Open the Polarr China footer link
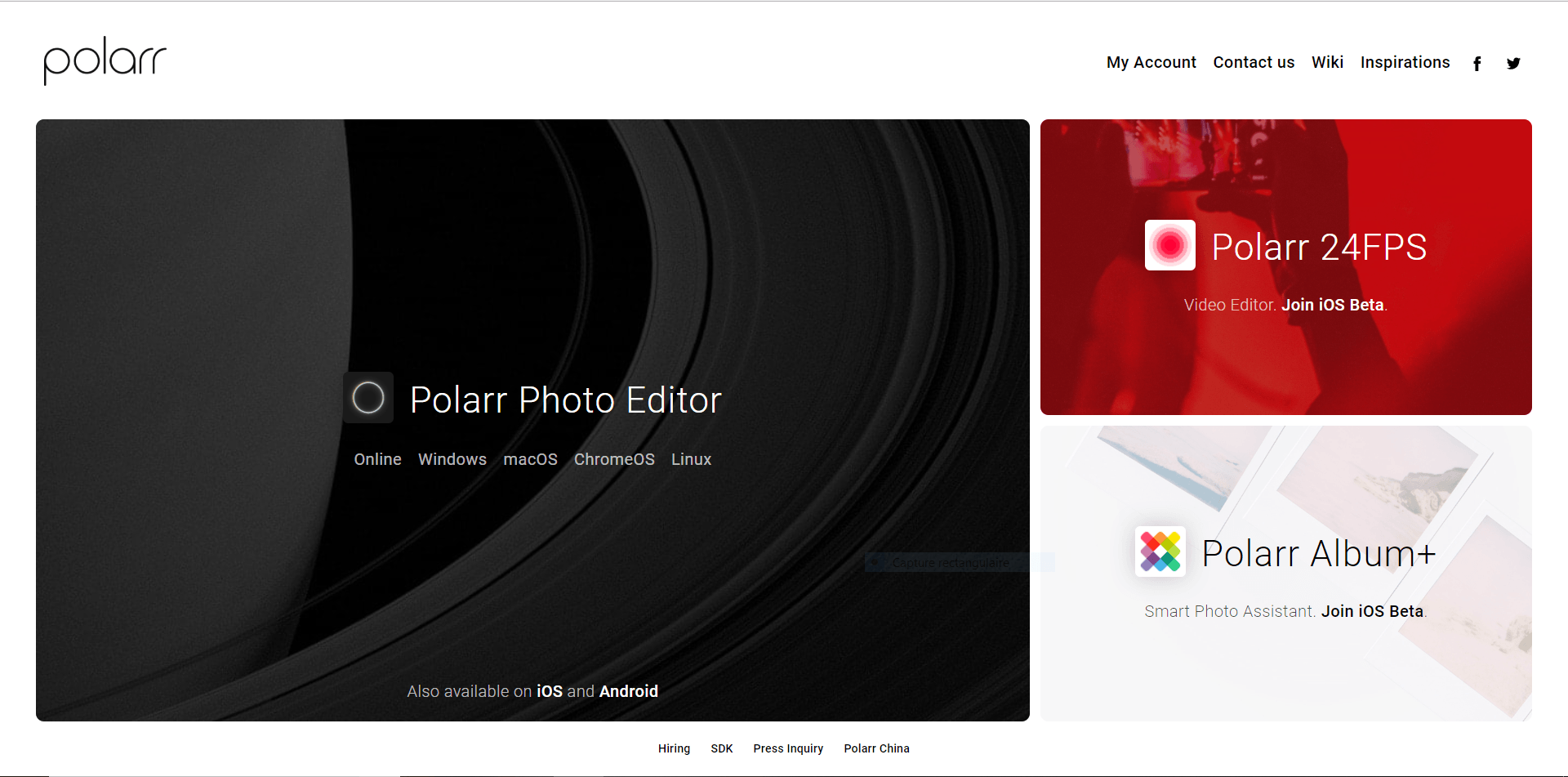 876,748
